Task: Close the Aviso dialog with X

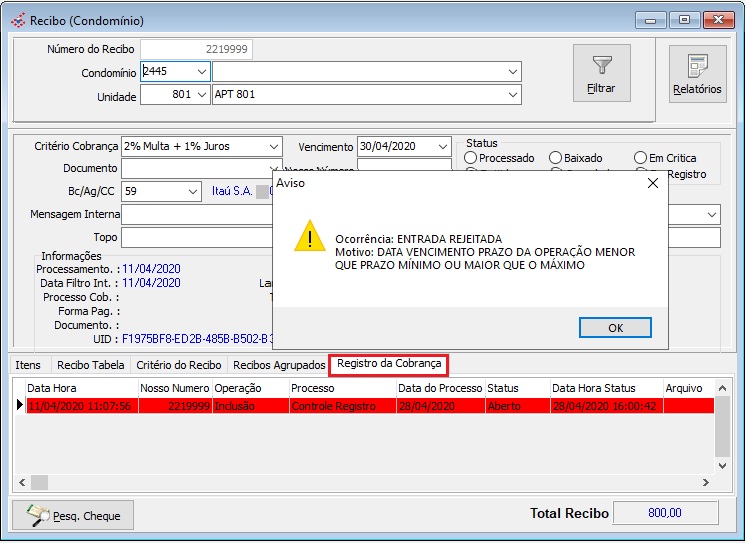Action: coord(653,183)
